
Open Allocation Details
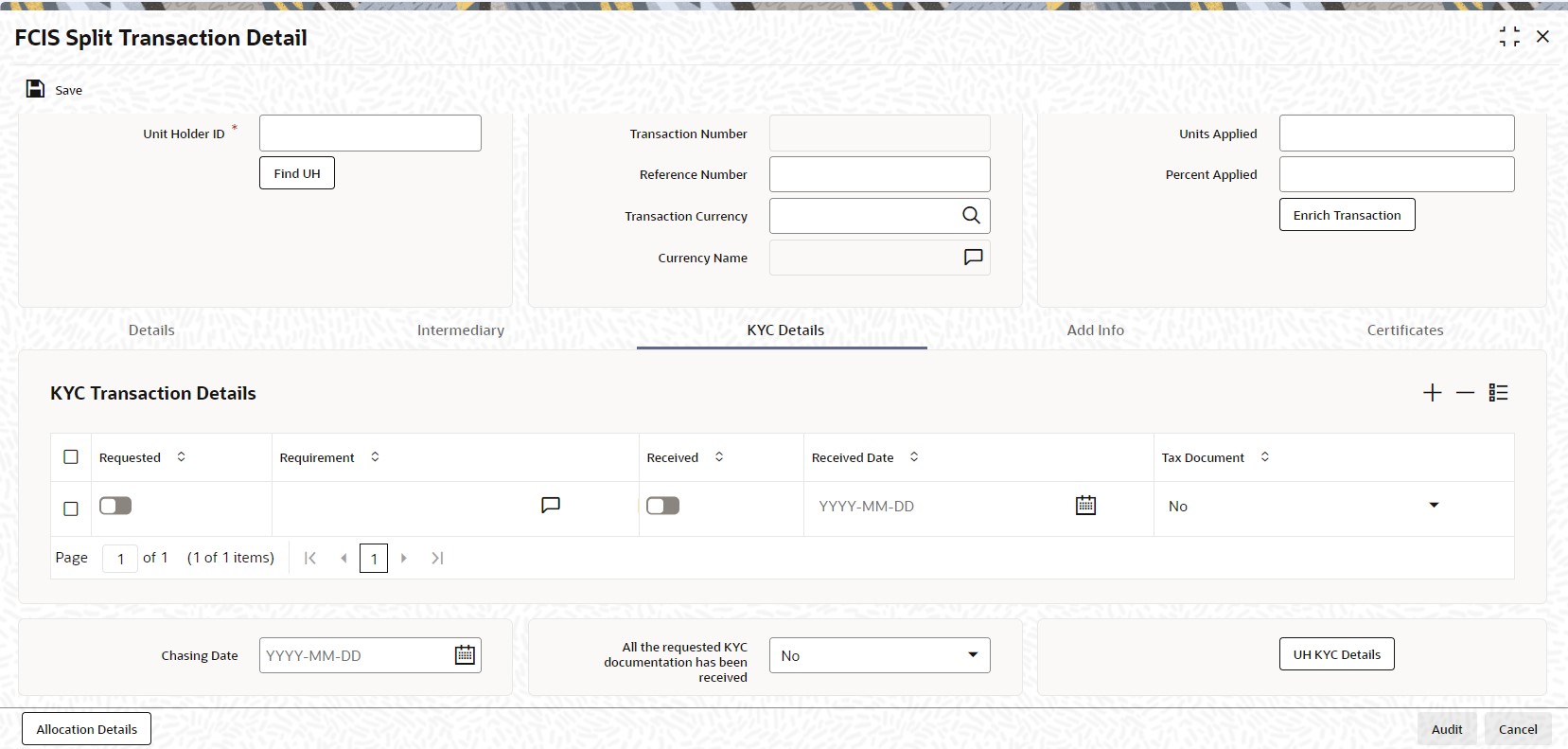(x=86, y=729)
